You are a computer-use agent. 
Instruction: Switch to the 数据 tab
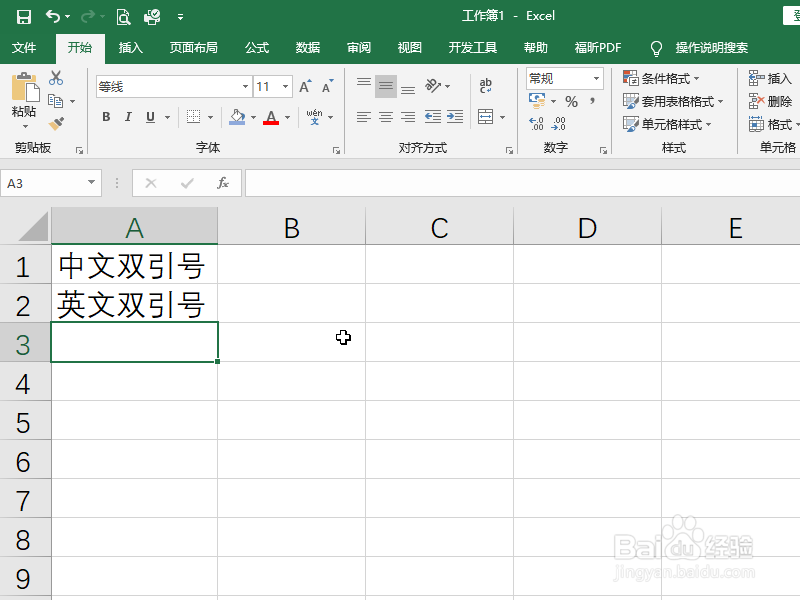pyautogui.click(x=308, y=47)
